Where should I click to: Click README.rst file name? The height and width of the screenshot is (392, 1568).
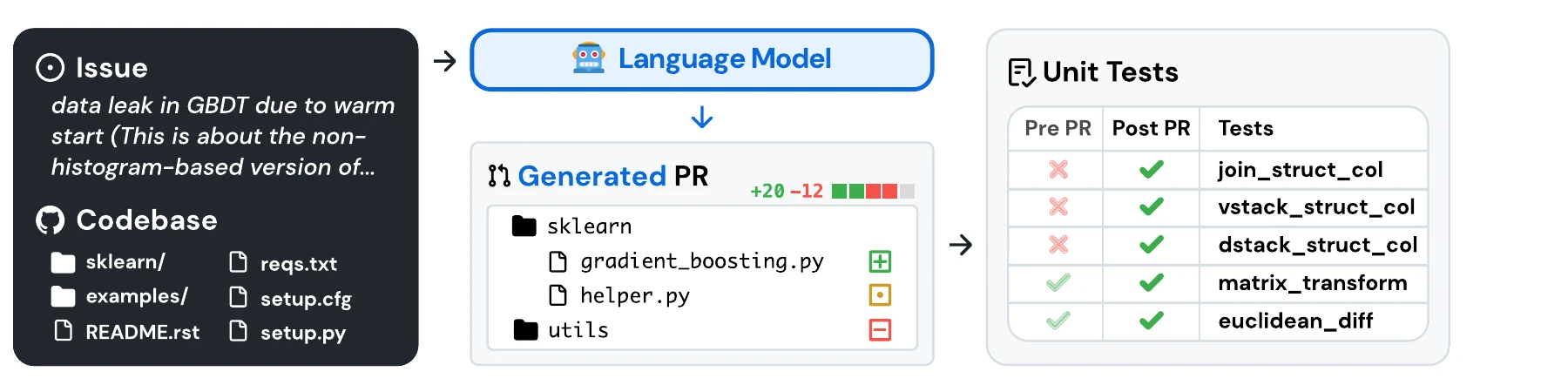tap(142, 332)
